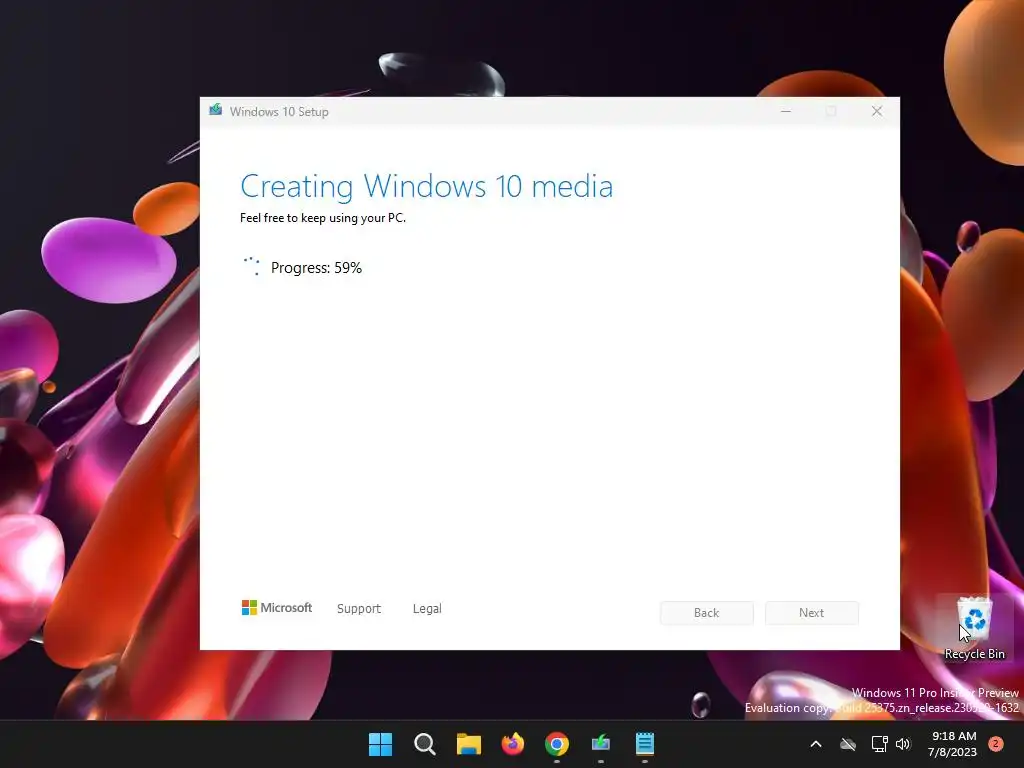Open the Windows Start menu

(x=380, y=744)
